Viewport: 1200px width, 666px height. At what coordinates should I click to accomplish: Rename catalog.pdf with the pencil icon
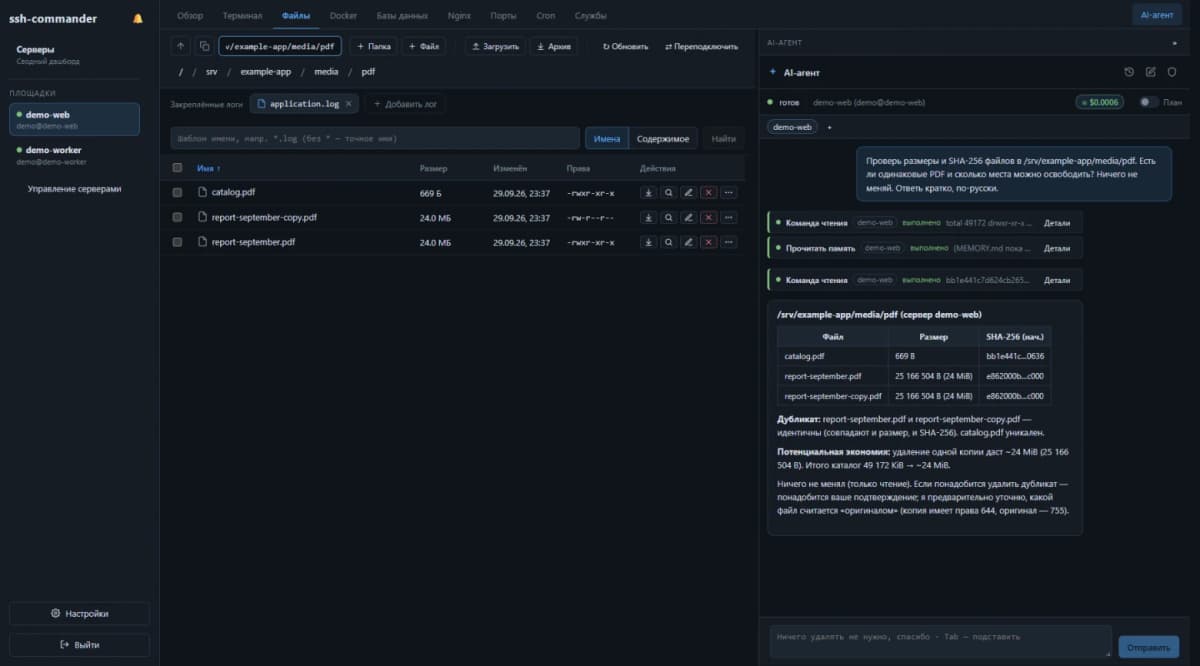(688, 192)
